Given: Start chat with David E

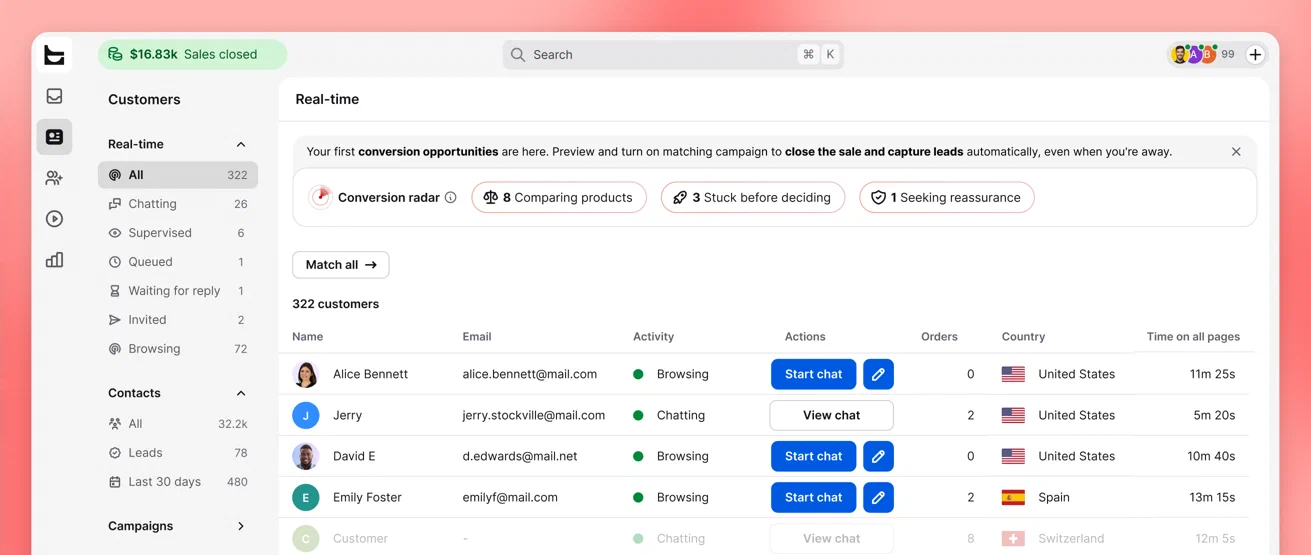Looking at the screenshot, I should click(813, 456).
